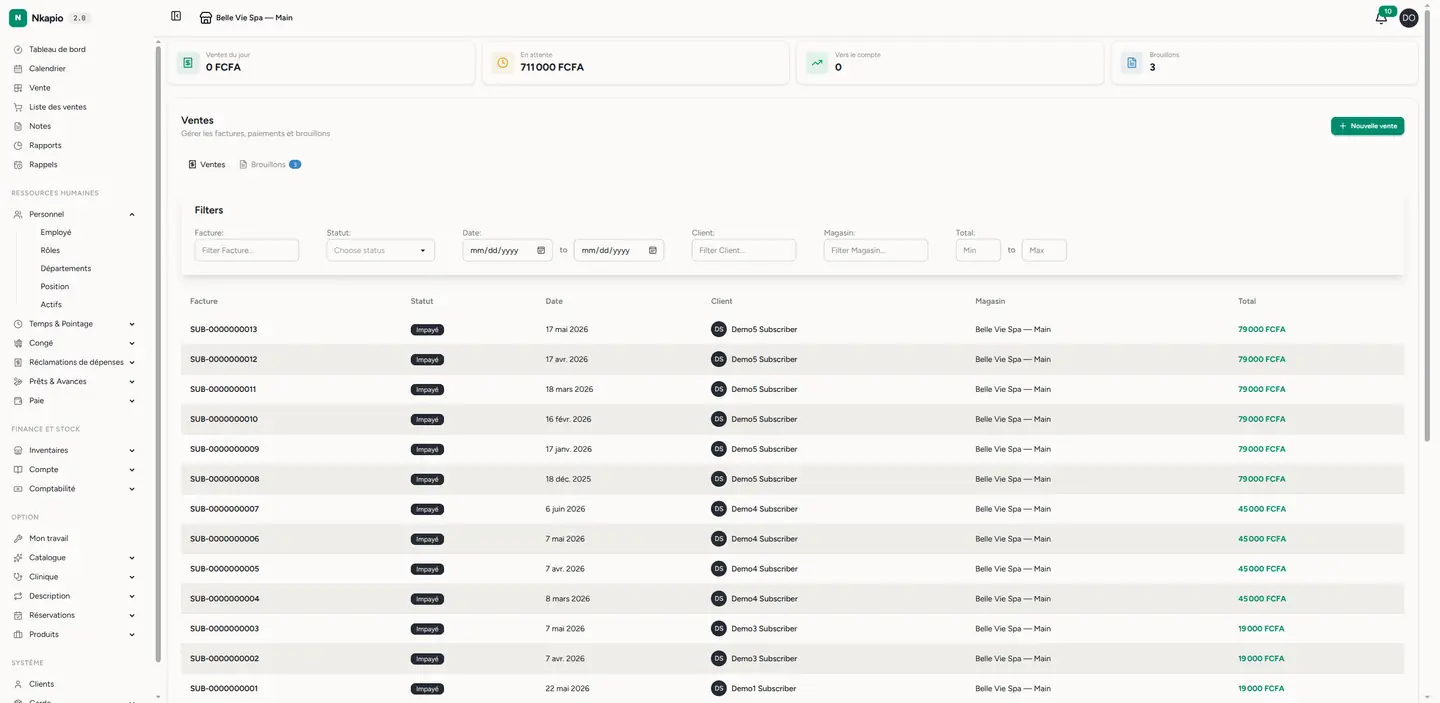Open the Choose status dropdown

click(380, 250)
